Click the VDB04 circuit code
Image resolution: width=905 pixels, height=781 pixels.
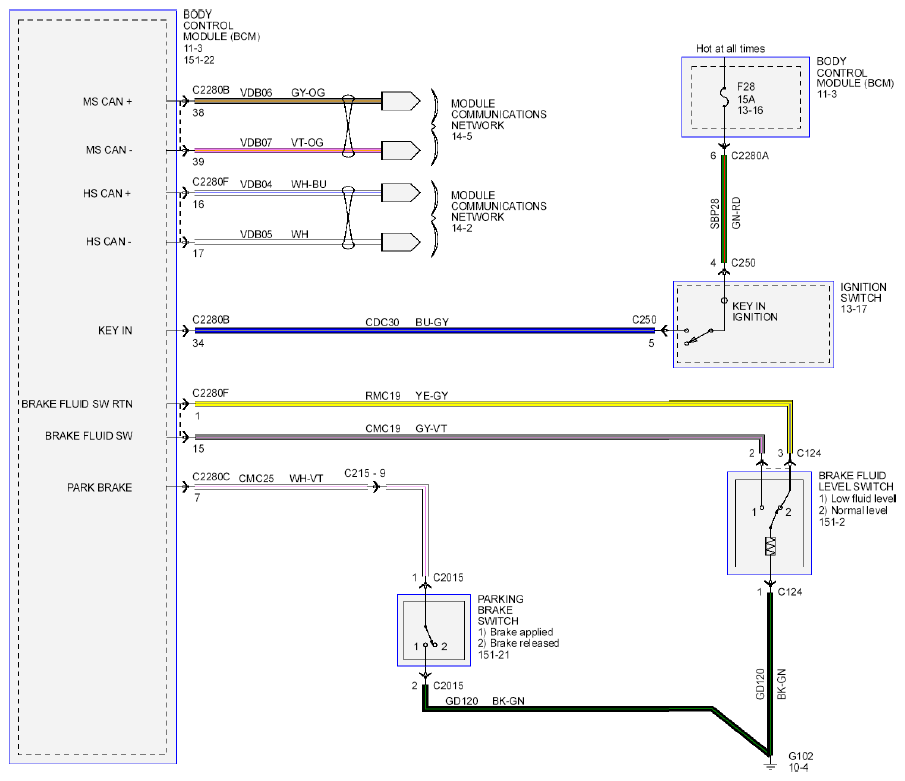point(256,184)
